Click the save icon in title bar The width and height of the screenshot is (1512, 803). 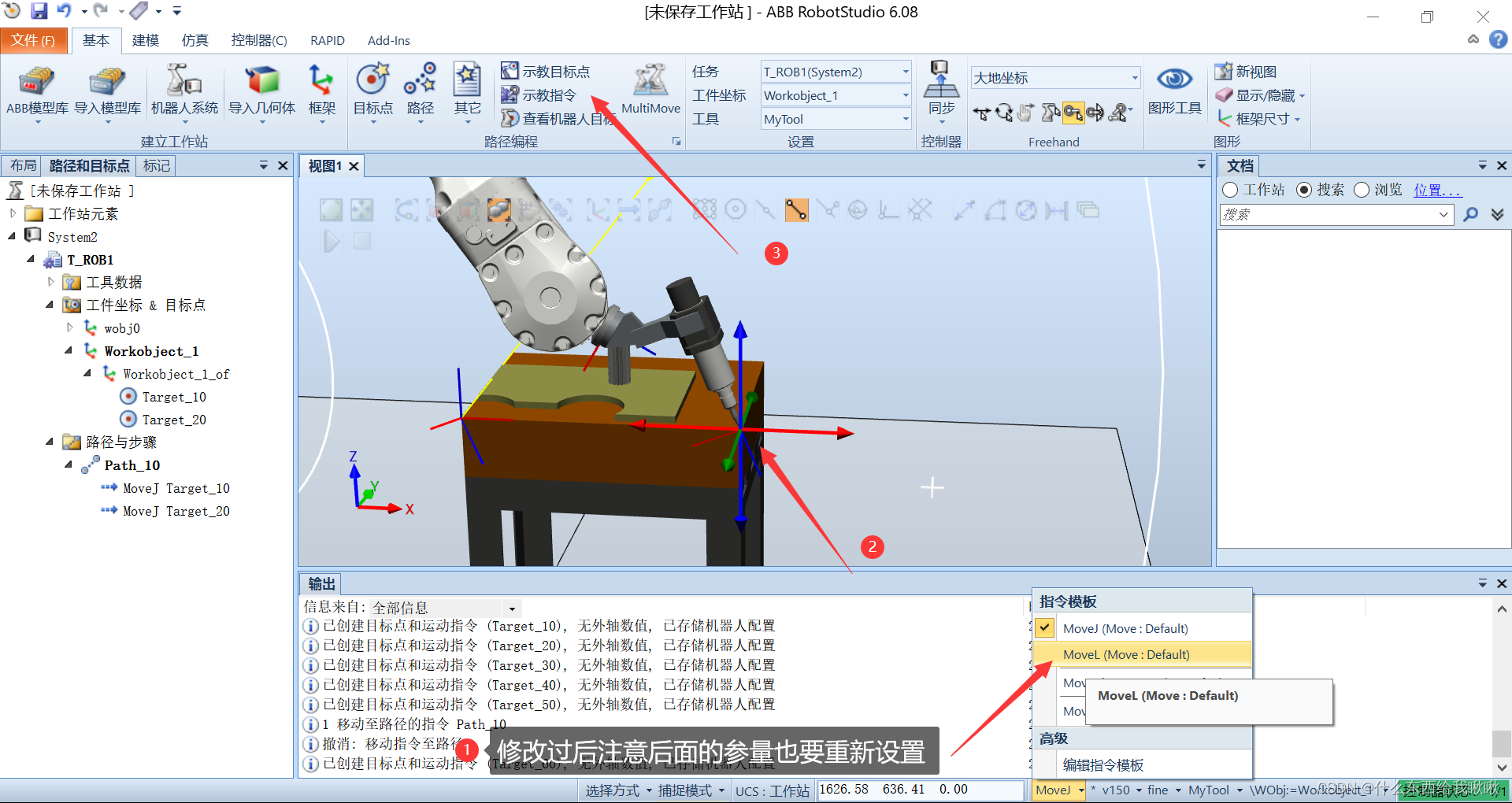tap(39, 11)
